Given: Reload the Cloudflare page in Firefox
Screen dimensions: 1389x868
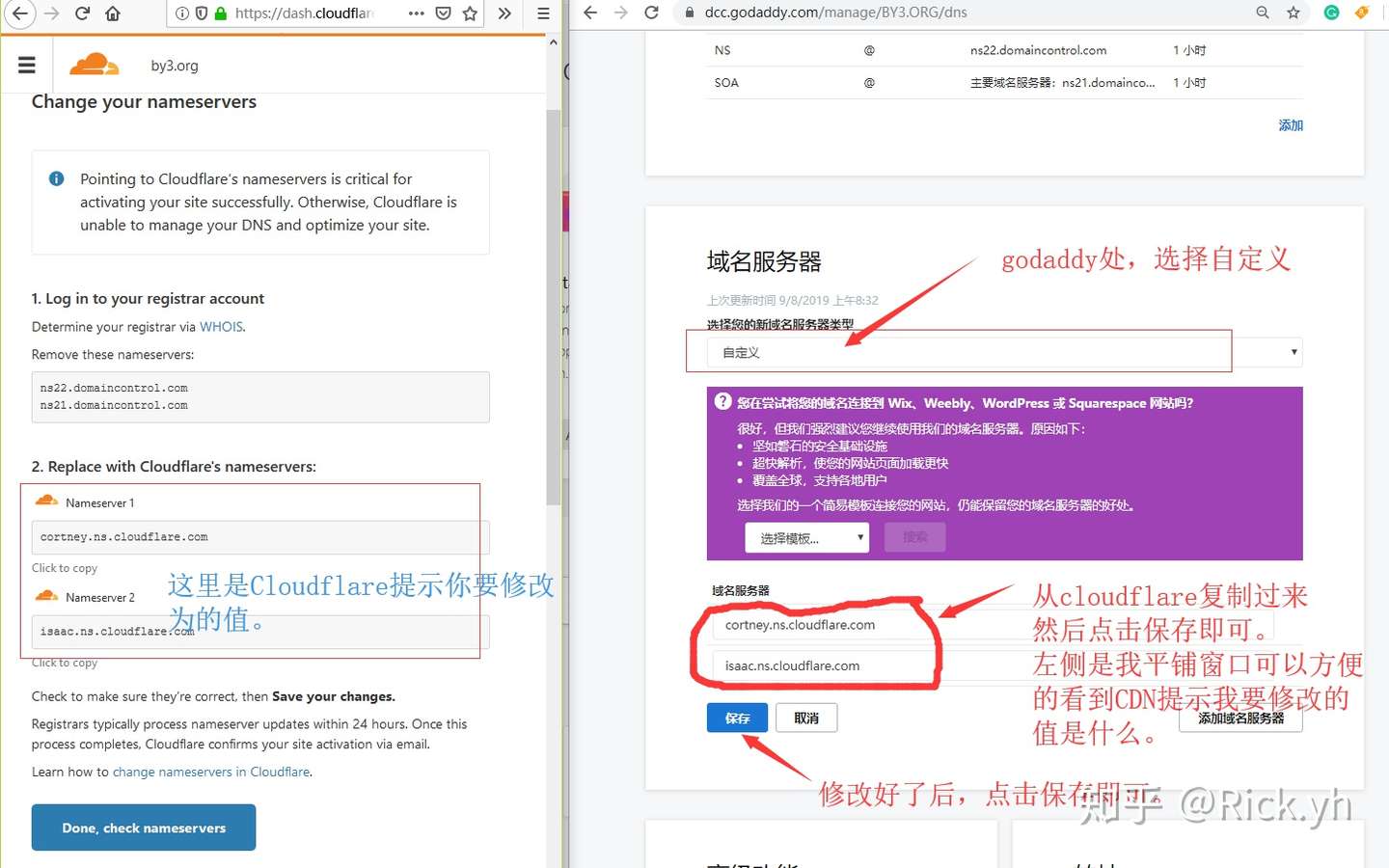Looking at the screenshot, I should [83, 14].
